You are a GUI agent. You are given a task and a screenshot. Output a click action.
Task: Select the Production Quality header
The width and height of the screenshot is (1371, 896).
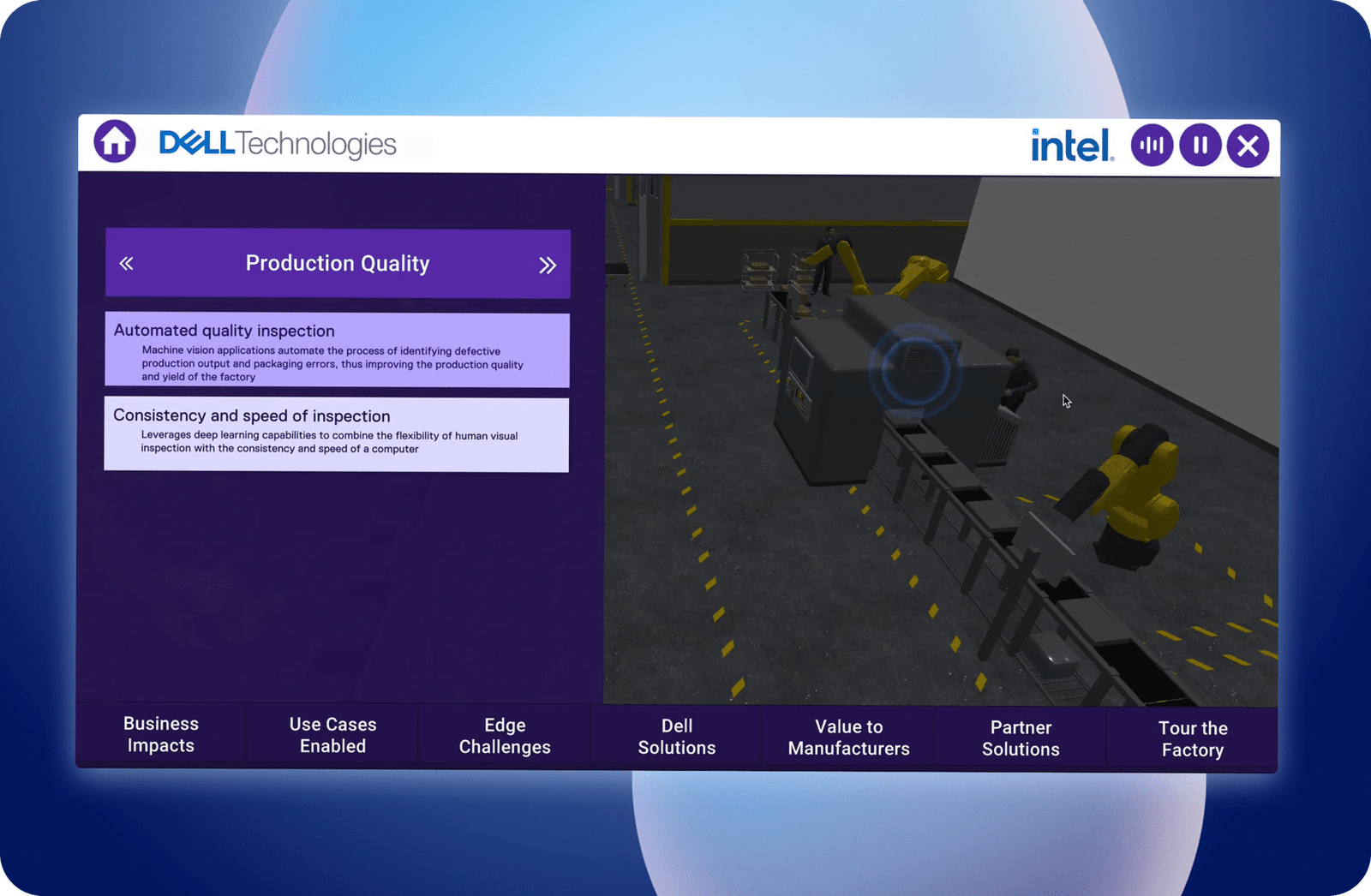338,264
